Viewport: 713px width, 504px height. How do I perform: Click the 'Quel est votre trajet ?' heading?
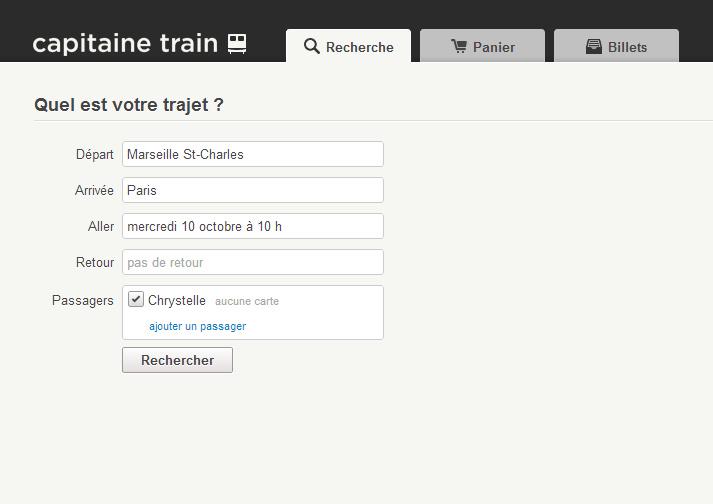point(129,104)
